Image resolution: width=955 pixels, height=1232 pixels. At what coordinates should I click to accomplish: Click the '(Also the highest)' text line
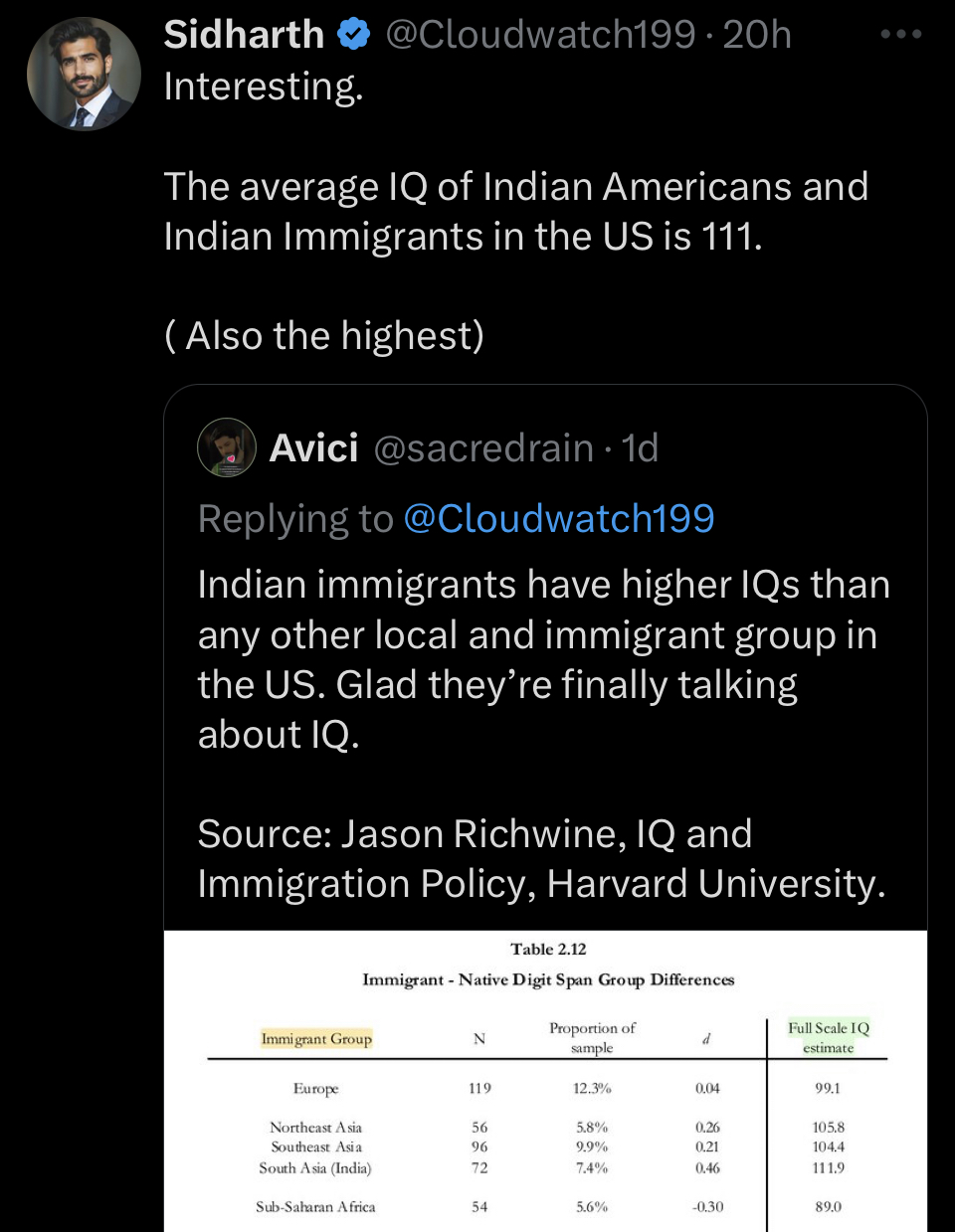click(x=324, y=336)
